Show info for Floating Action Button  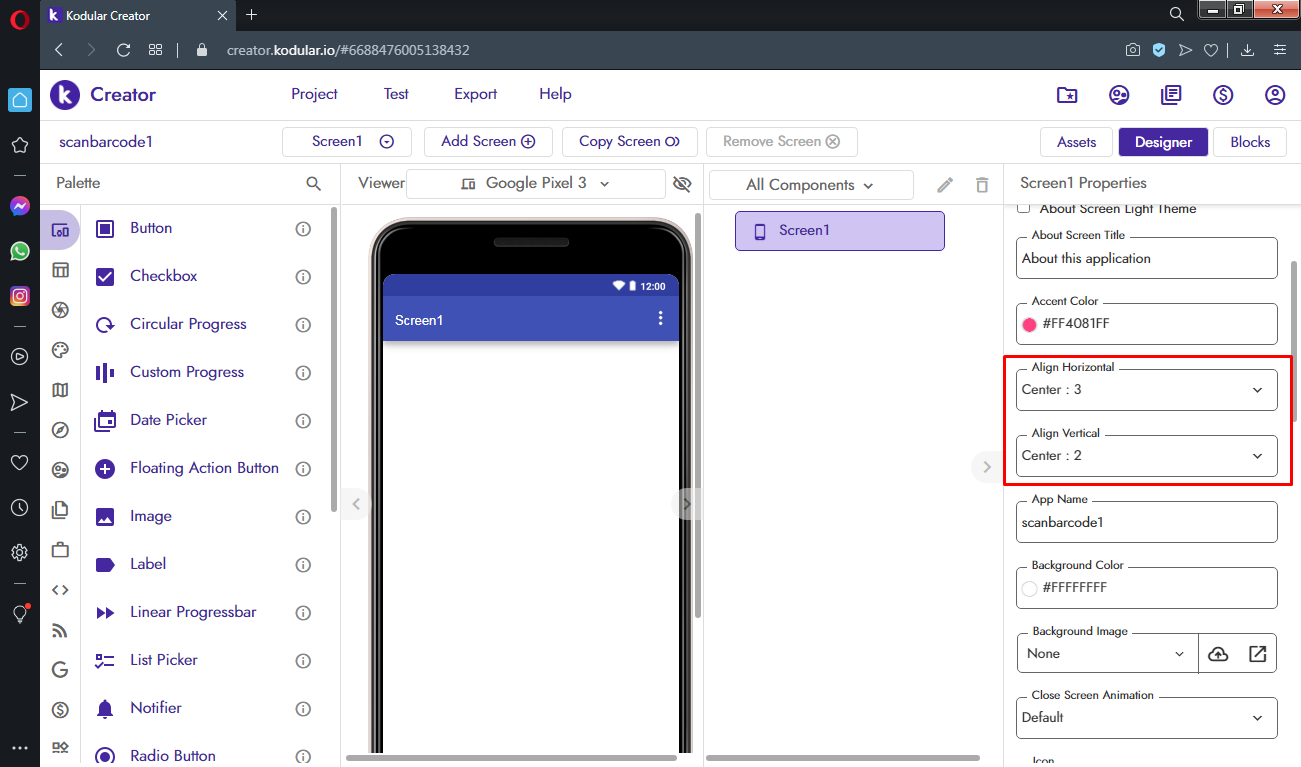(303, 469)
